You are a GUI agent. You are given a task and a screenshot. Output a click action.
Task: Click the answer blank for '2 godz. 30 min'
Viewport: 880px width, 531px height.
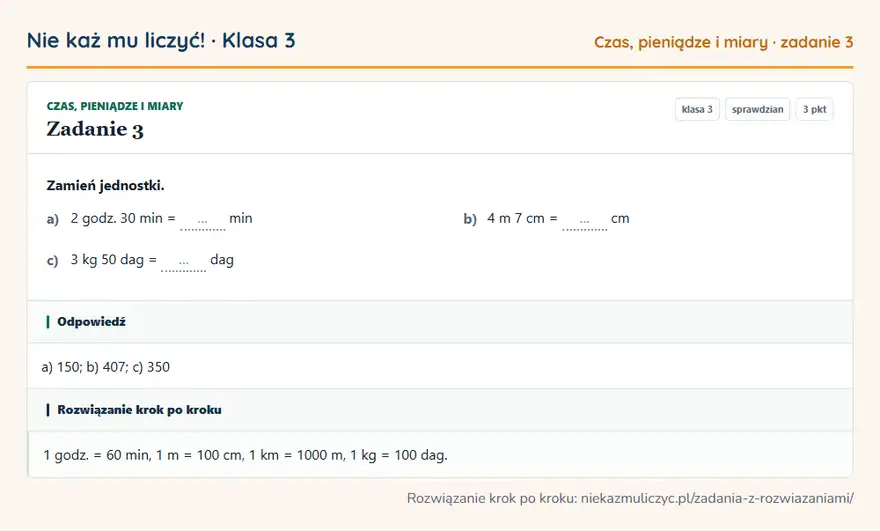pos(203,220)
